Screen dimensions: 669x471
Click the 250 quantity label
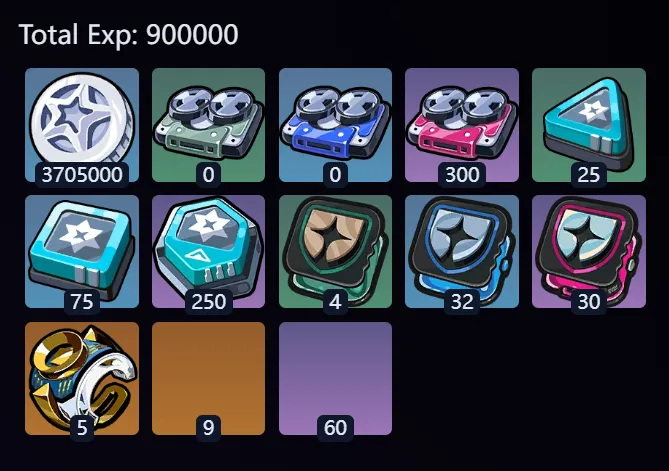pyautogui.click(x=209, y=302)
